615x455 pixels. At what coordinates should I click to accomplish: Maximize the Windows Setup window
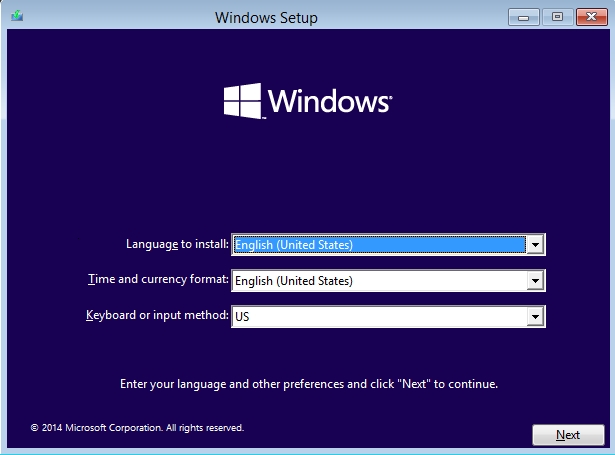coord(557,17)
